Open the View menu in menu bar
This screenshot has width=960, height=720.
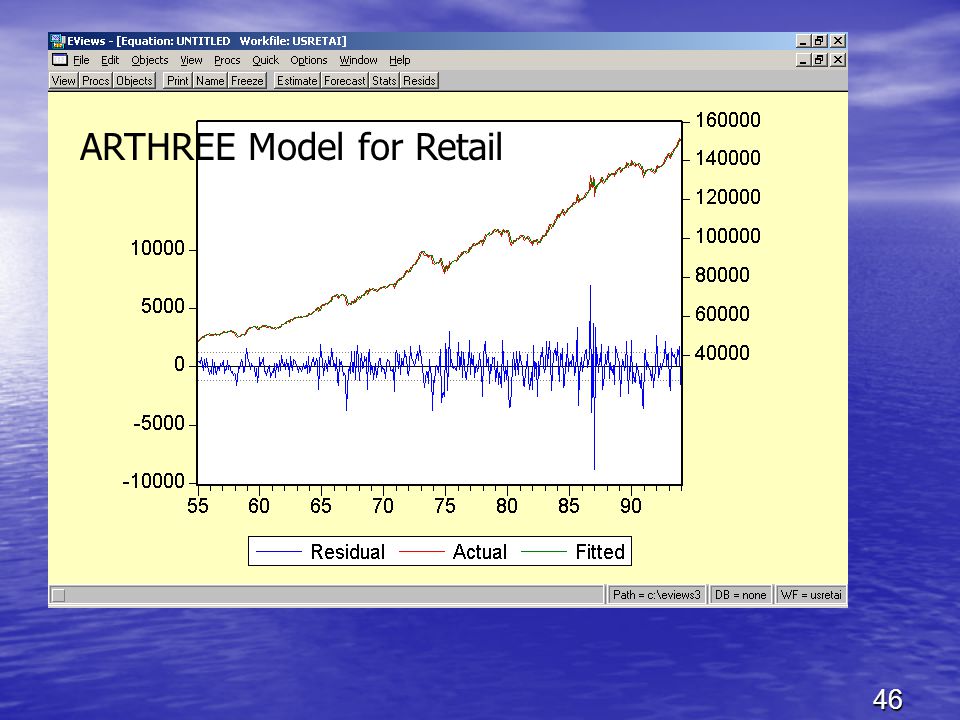[191, 60]
